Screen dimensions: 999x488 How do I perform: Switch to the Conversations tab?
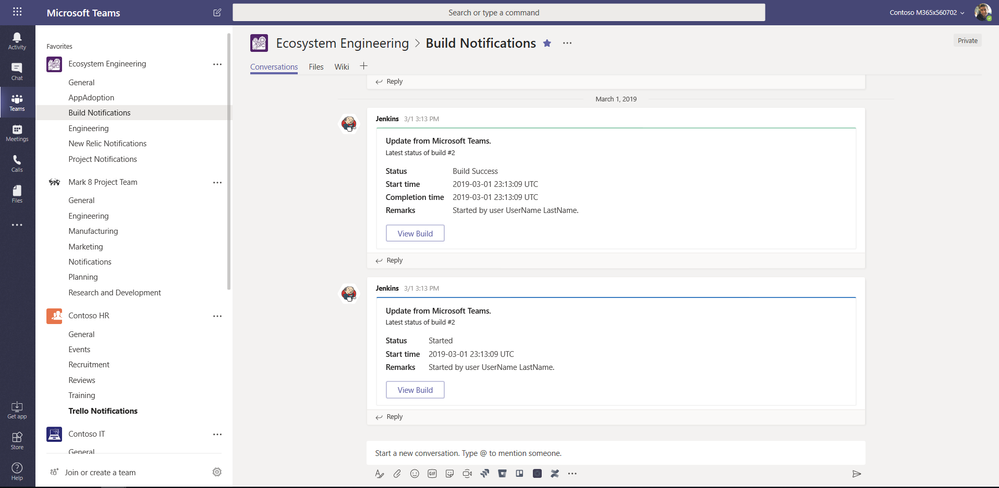coord(274,67)
